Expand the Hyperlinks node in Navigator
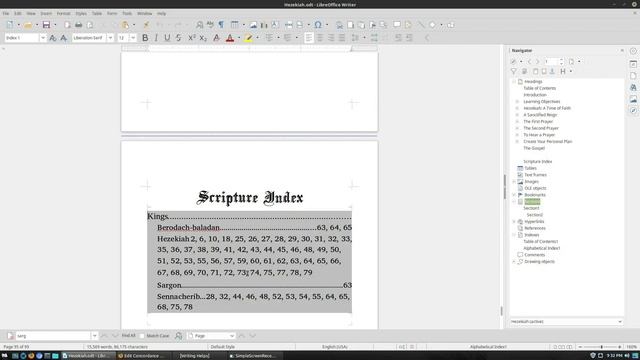The height and width of the screenshot is (360, 640). tap(514, 222)
